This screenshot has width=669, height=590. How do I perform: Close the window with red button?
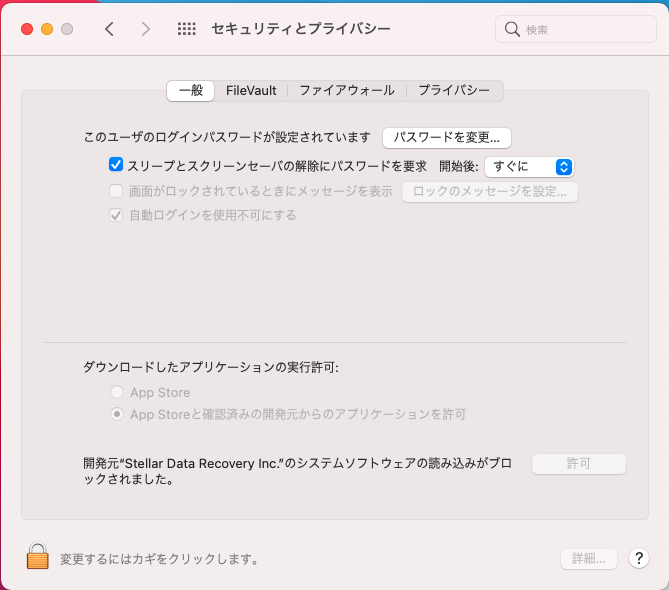pyautogui.click(x=27, y=29)
